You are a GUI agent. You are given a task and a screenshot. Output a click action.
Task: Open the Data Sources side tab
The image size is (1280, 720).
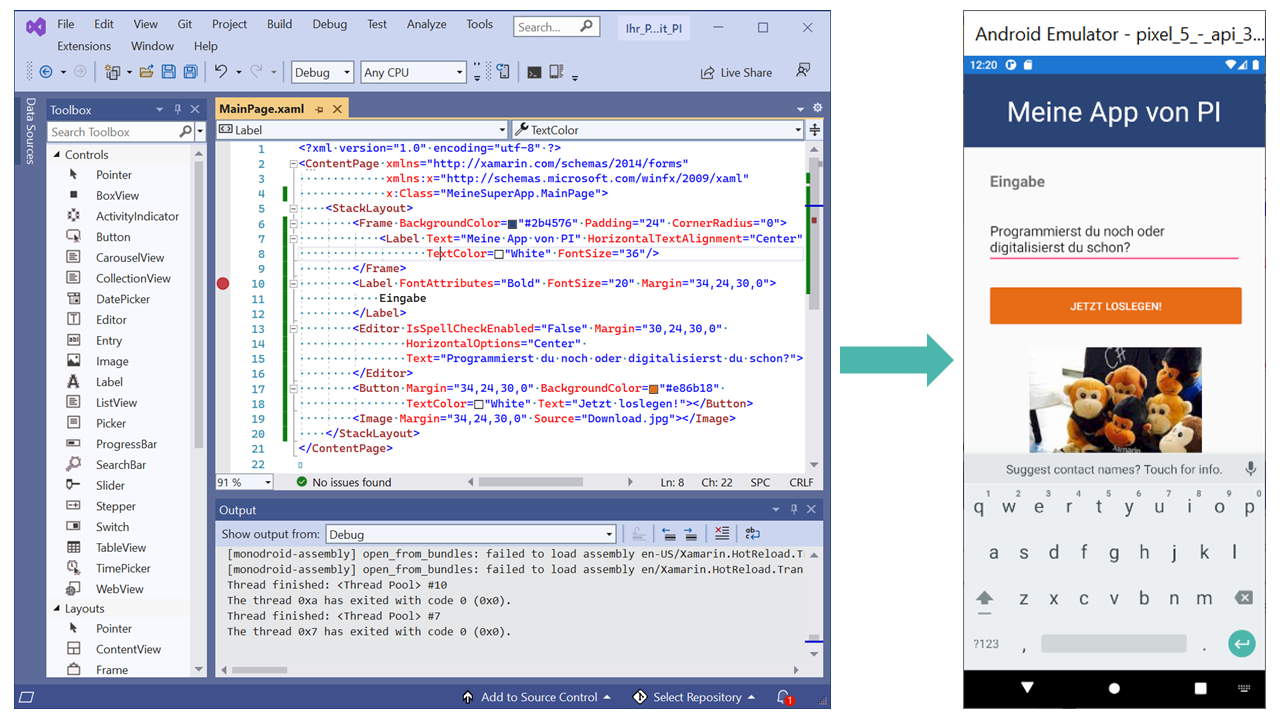[30, 131]
